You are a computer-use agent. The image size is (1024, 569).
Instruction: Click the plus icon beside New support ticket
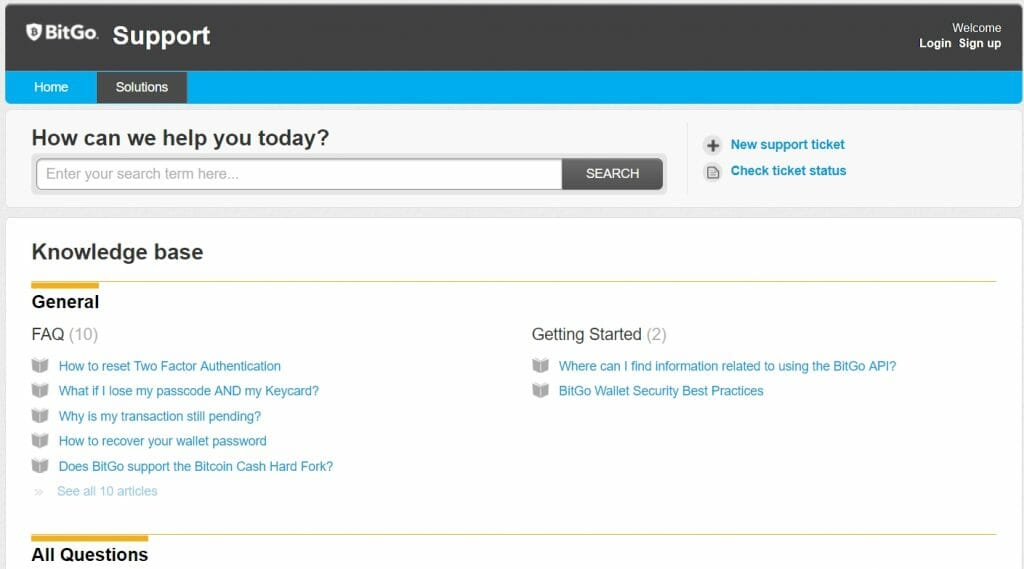(712, 145)
